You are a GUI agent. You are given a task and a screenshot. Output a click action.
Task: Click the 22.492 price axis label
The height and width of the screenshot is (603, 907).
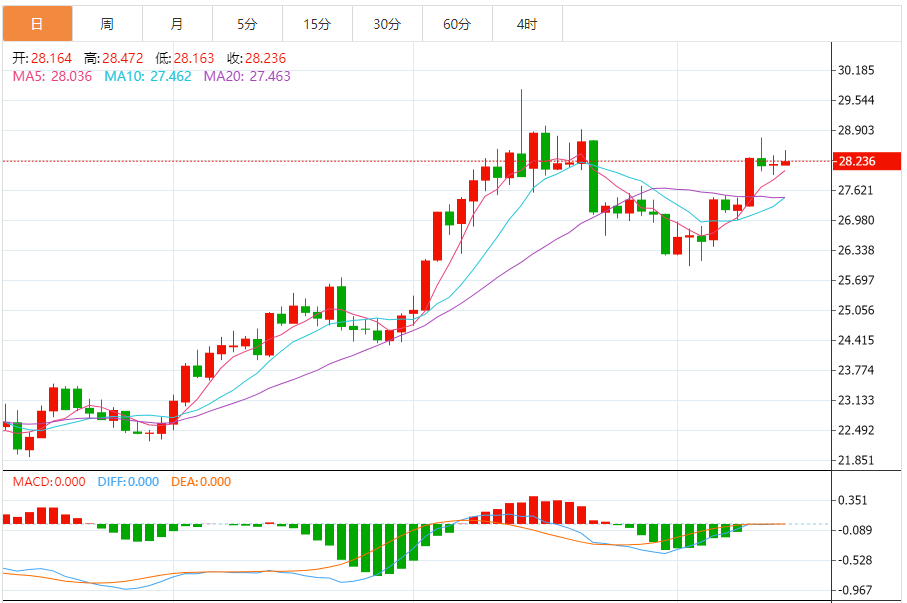click(x=856, y=431)
